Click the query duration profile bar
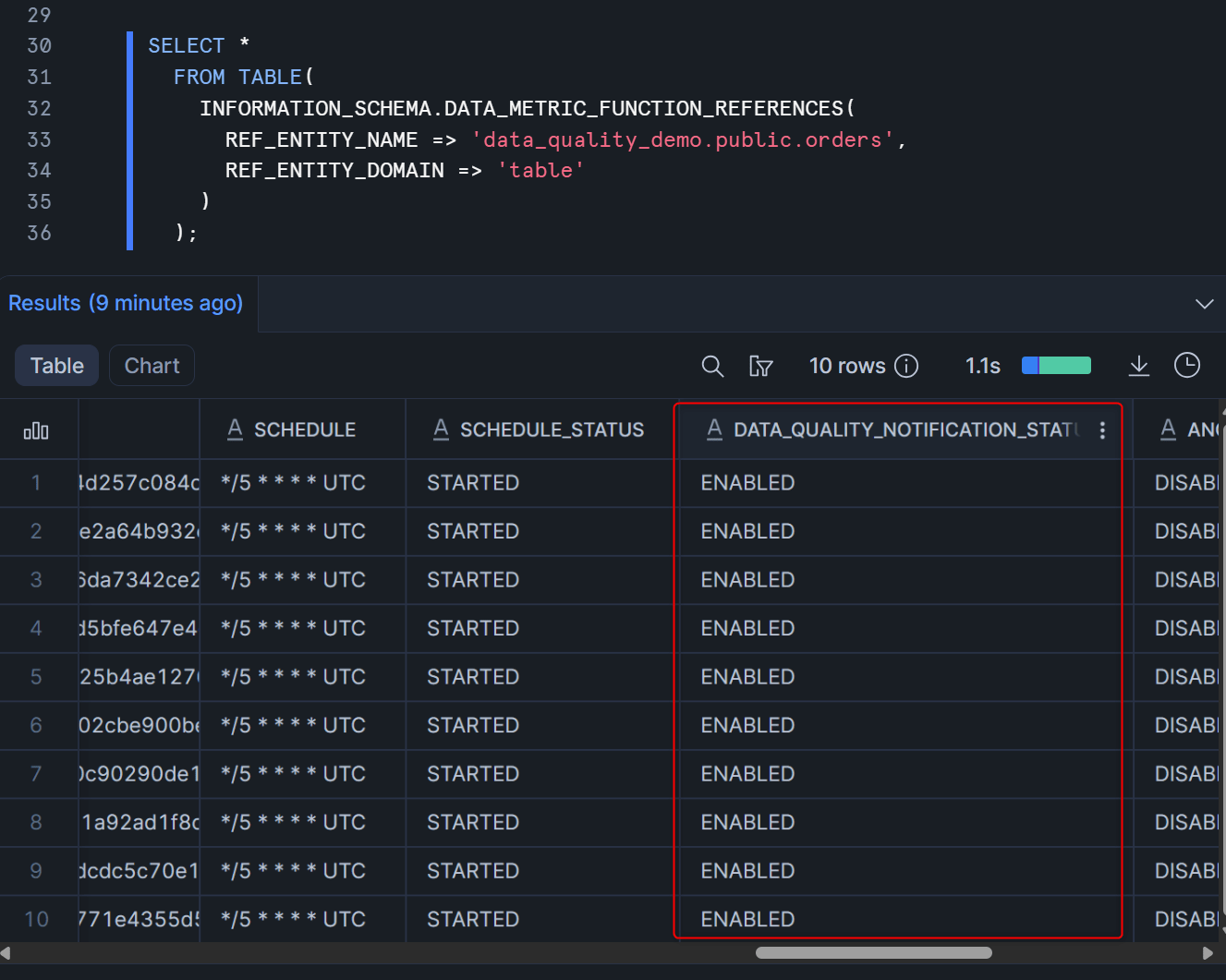This screenshot has height=980, width=1226. (1056, 366)
